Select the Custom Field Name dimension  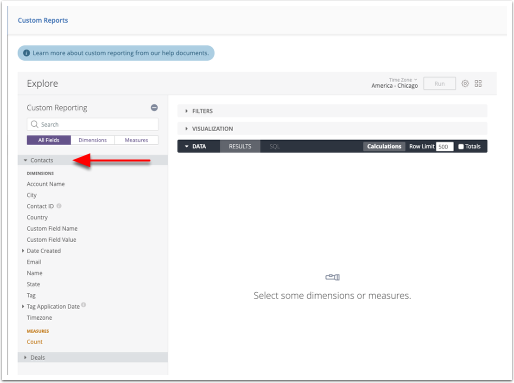[x=52, y=229]
